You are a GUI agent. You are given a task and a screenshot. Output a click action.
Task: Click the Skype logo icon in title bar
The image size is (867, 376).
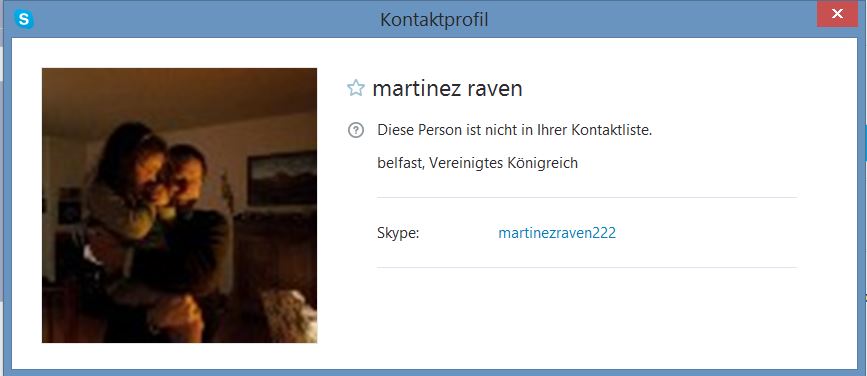click(x=24, y=19)
